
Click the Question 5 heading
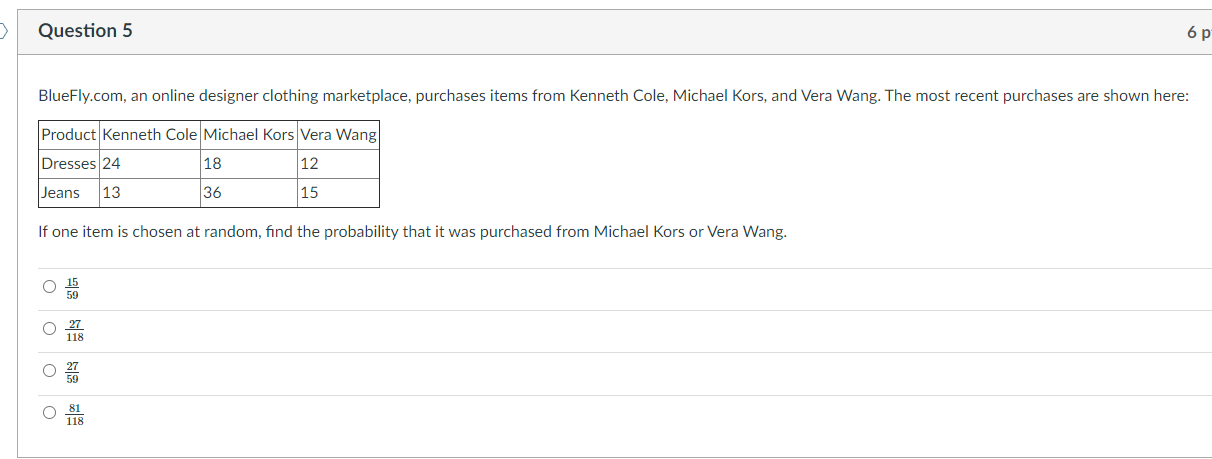pos(85,31)
